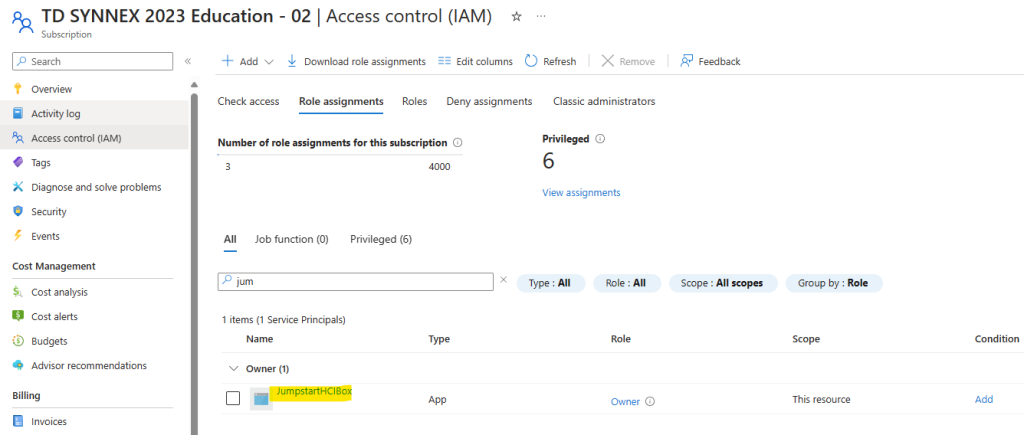Click the role assignments filter box containing jum
1024x435 pixels.
click(355, 282)
